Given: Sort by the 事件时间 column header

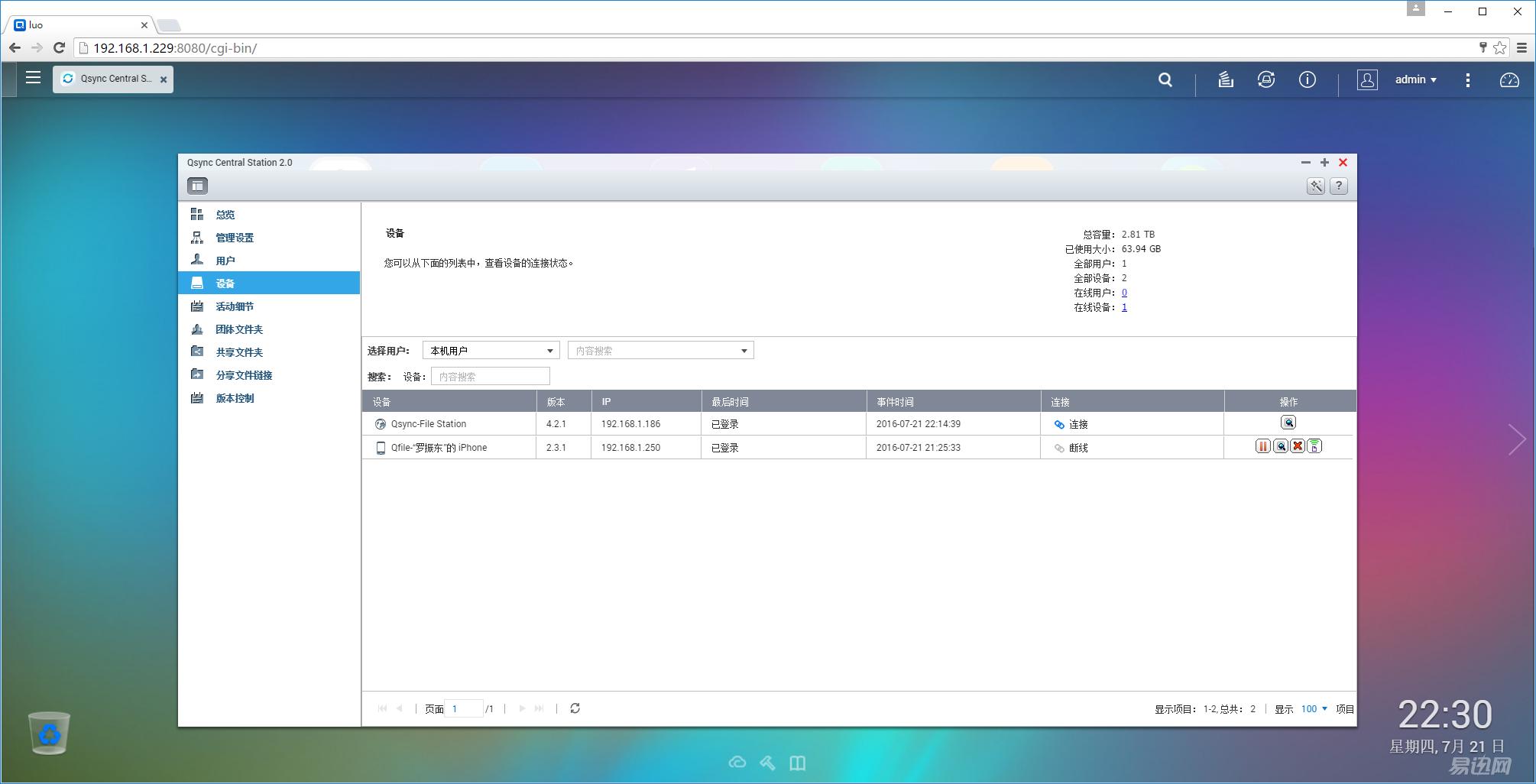Looking at the screenshot, I should [954, 402].
